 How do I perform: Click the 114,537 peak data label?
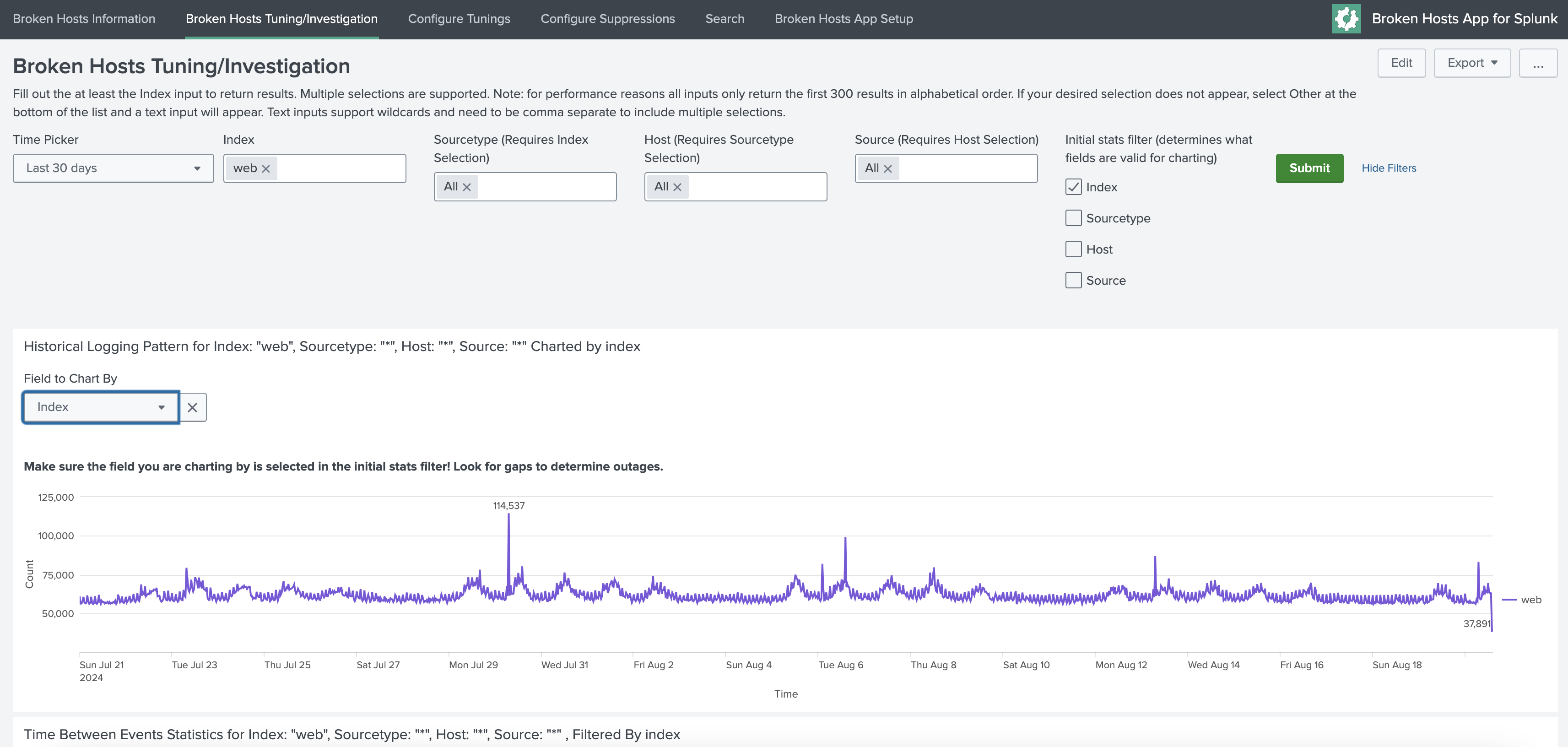coord(508,505)
